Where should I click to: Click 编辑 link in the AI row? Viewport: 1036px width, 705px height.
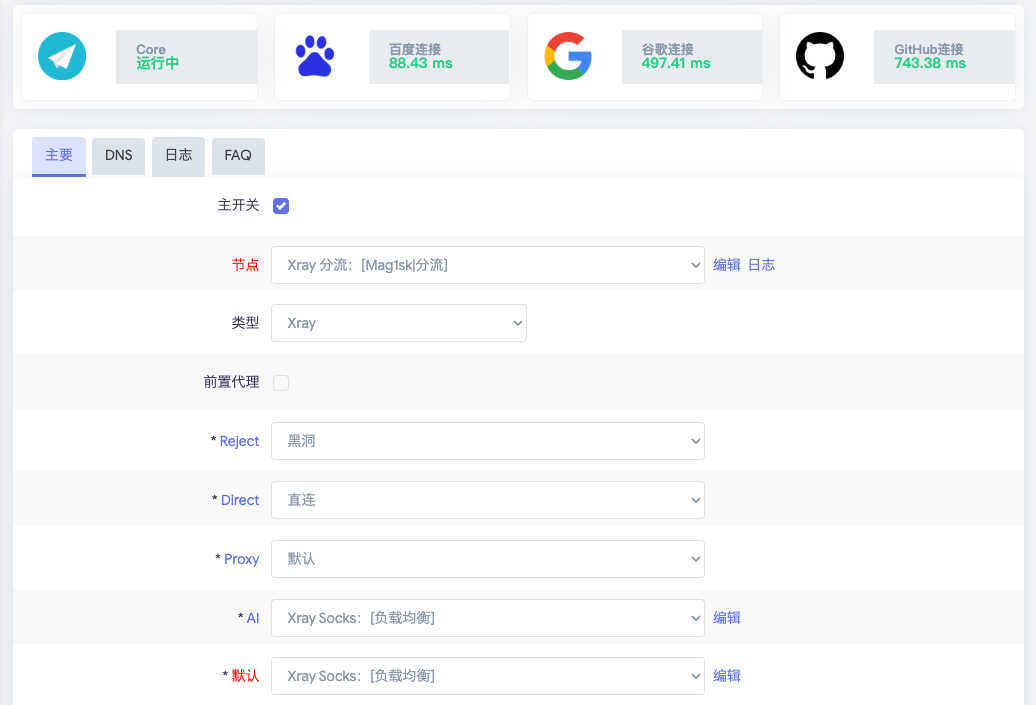coord(727,618)
